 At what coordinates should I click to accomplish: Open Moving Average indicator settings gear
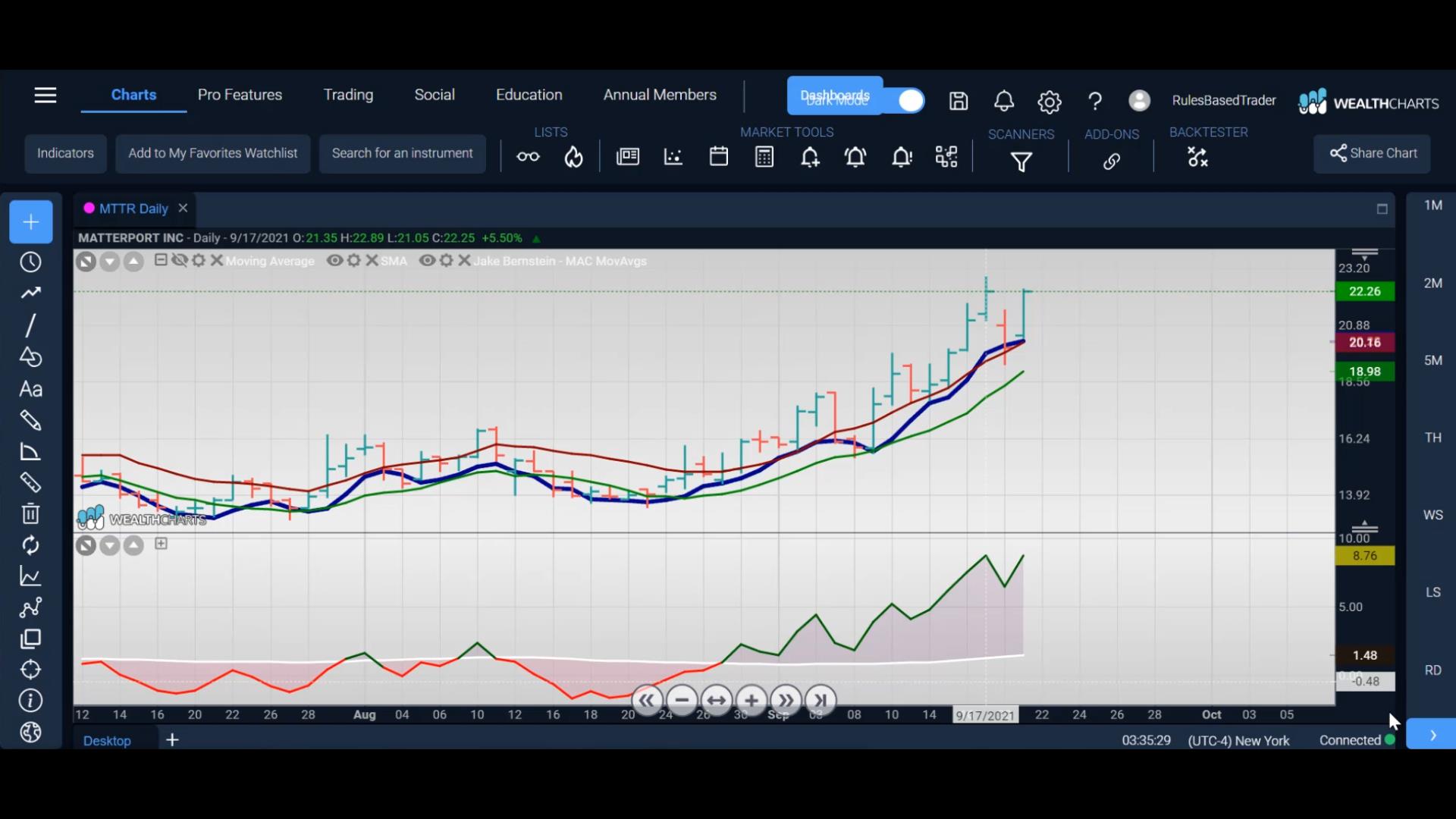(199, 261)
